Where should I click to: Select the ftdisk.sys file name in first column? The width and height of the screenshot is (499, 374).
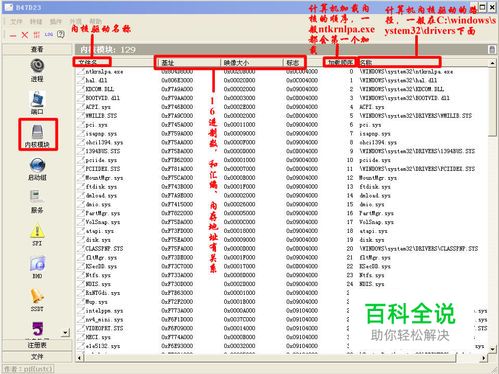(101, 187)
